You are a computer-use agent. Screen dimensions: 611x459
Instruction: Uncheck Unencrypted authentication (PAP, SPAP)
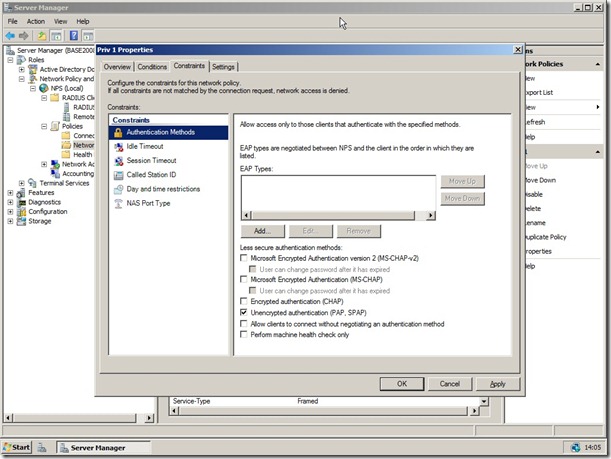[x=244, y=312]
